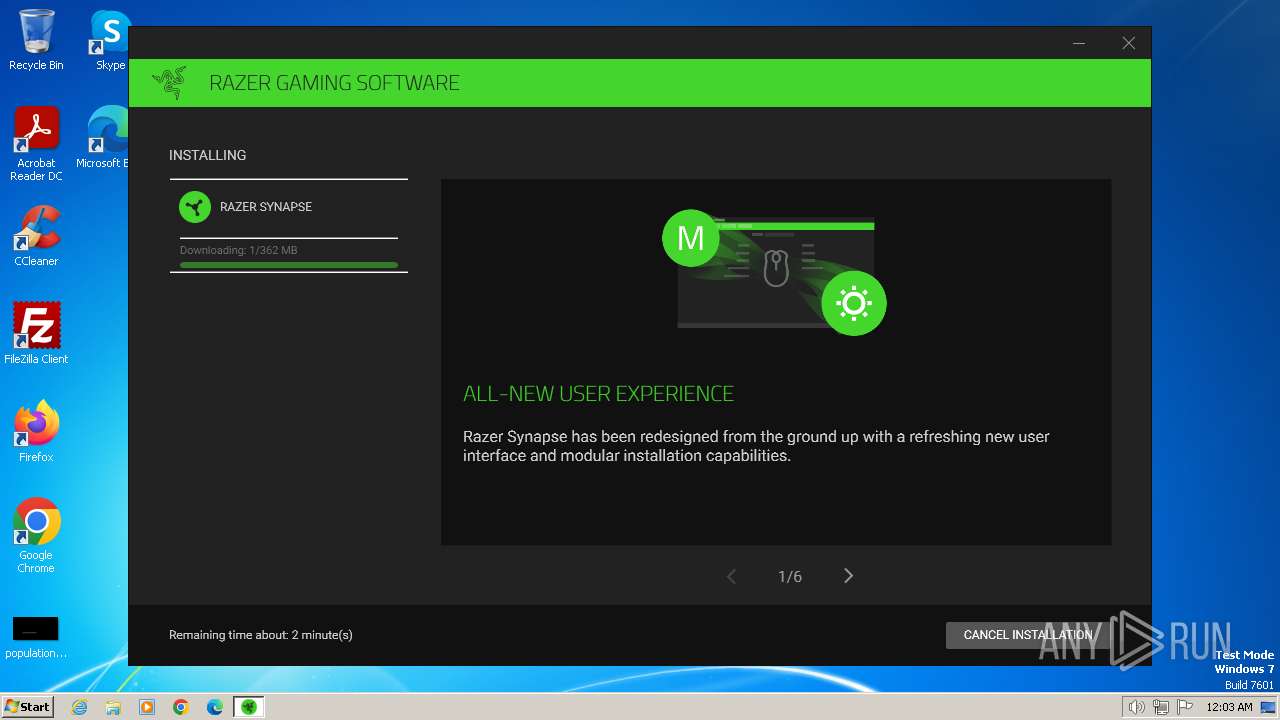This screenshot has width=1280, height=720.
Task: Click the network tray icon
Action: point(1161,707)
